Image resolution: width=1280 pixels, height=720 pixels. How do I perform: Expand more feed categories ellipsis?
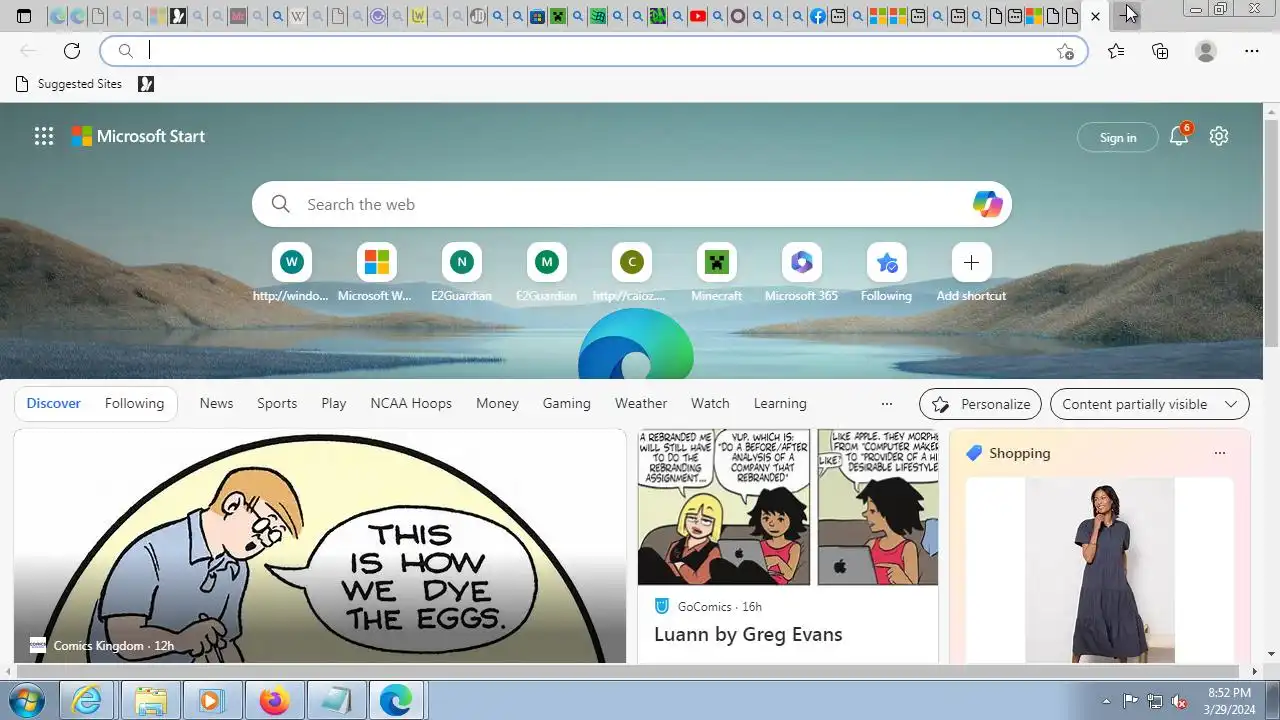(886, 404)
